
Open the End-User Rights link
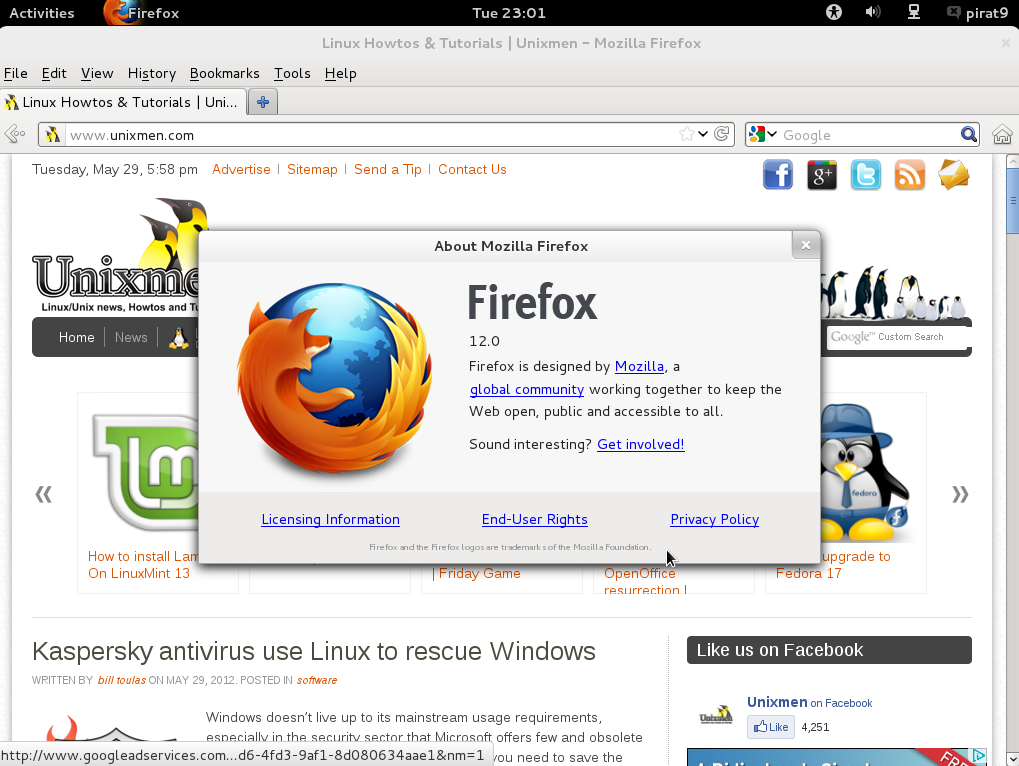click(534, 519)
